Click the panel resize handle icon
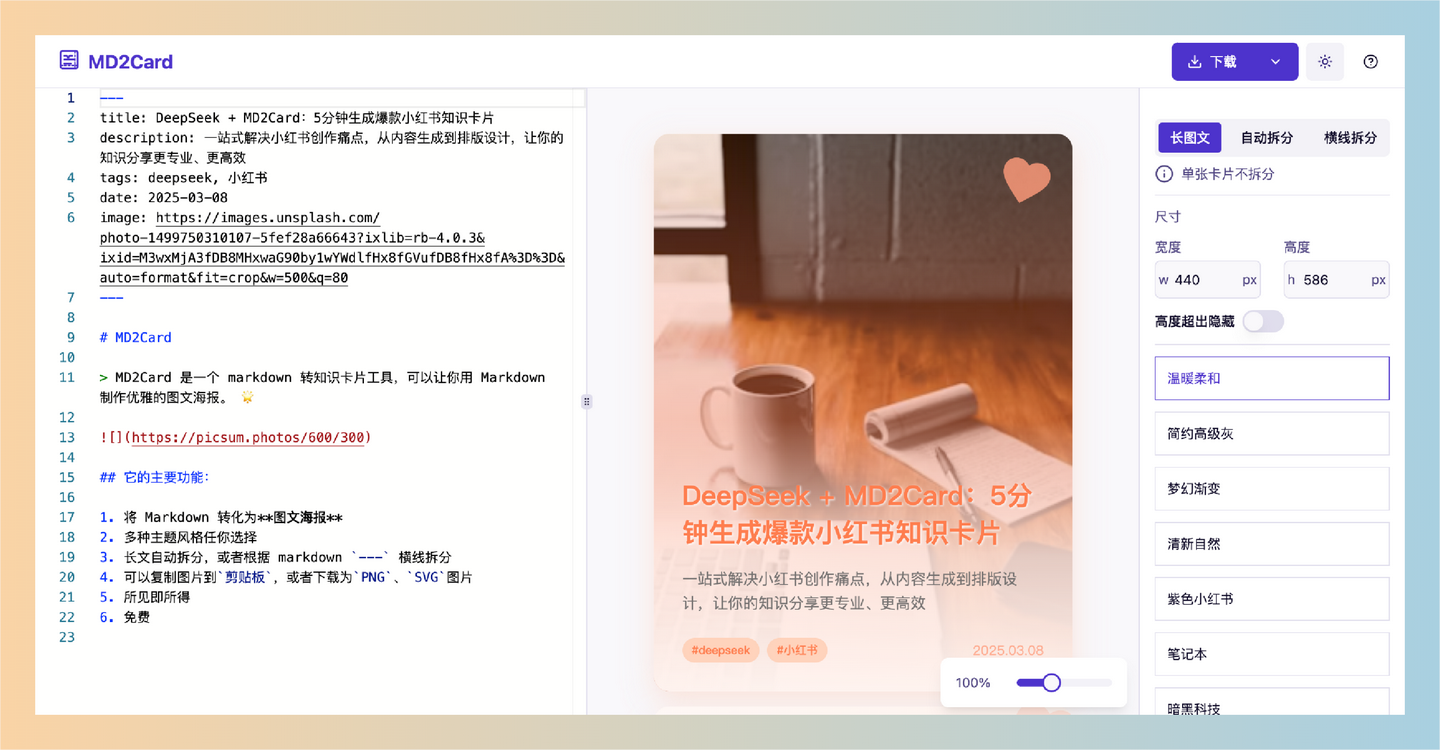This screenshot has height=750, width=1440. click(x=586, y=401)
